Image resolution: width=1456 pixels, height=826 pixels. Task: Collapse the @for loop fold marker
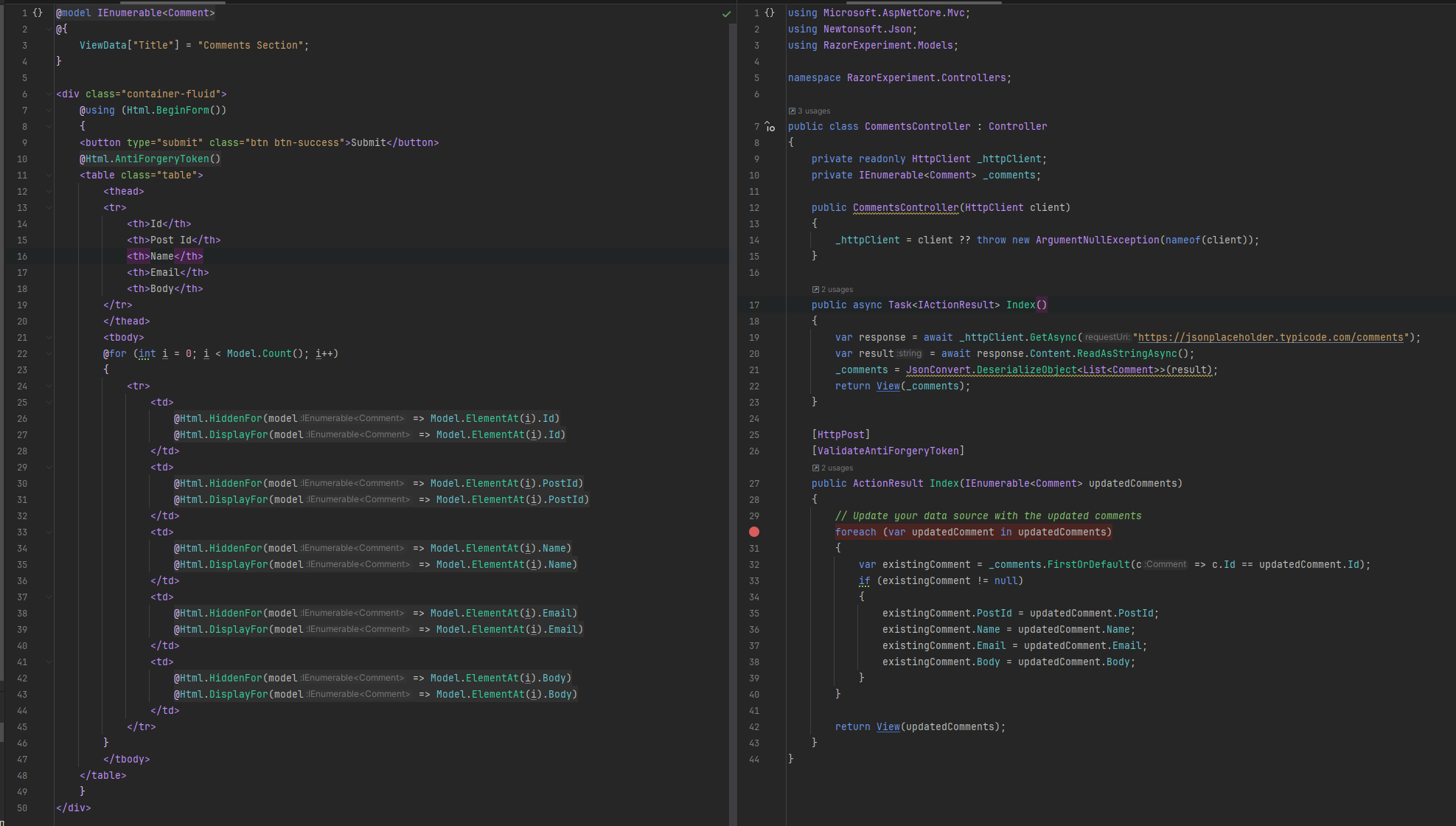coord(49,354)
